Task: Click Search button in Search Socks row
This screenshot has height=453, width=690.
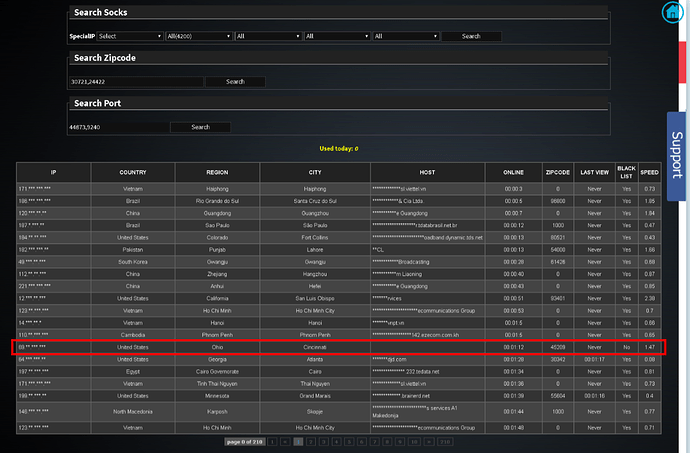Action: pyautogui.click(x=472, y=36)
